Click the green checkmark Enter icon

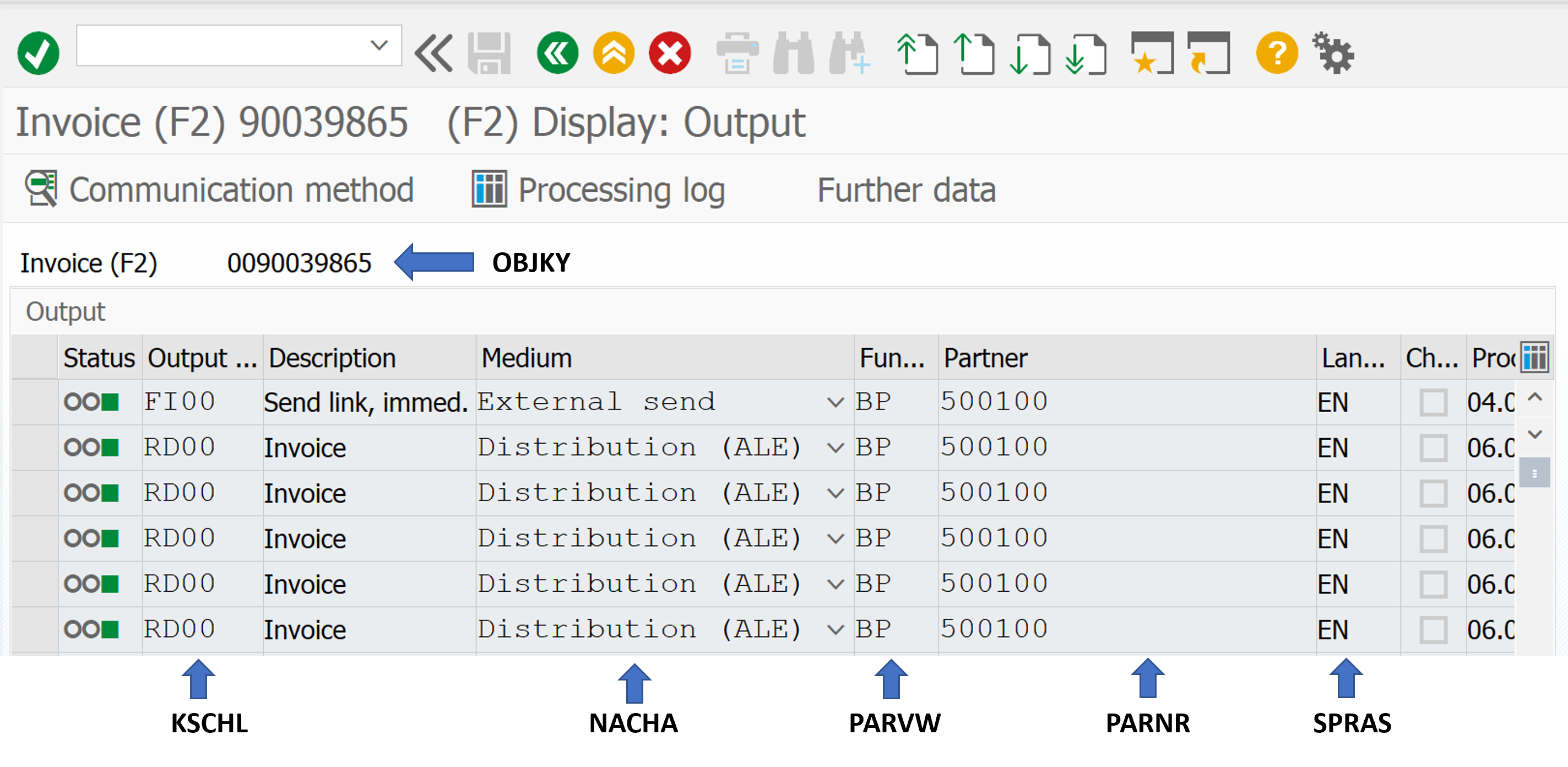coord(38,53)
